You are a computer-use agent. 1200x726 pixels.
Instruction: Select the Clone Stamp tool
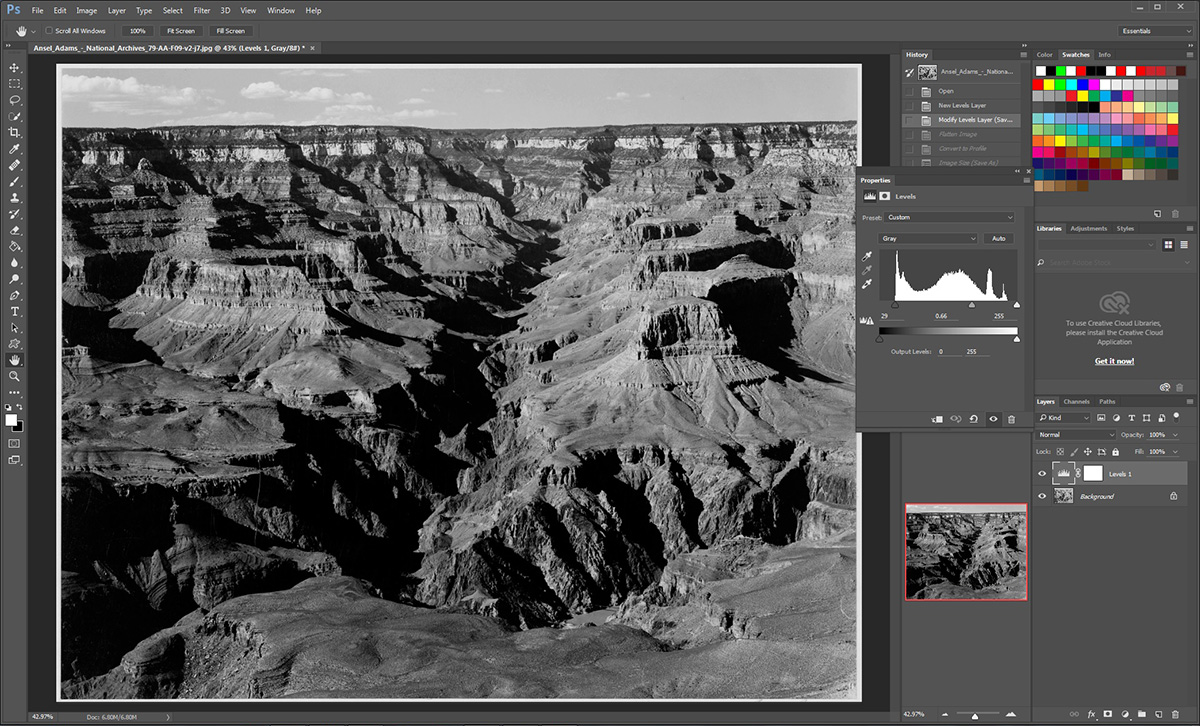click(x=15, y=198)
